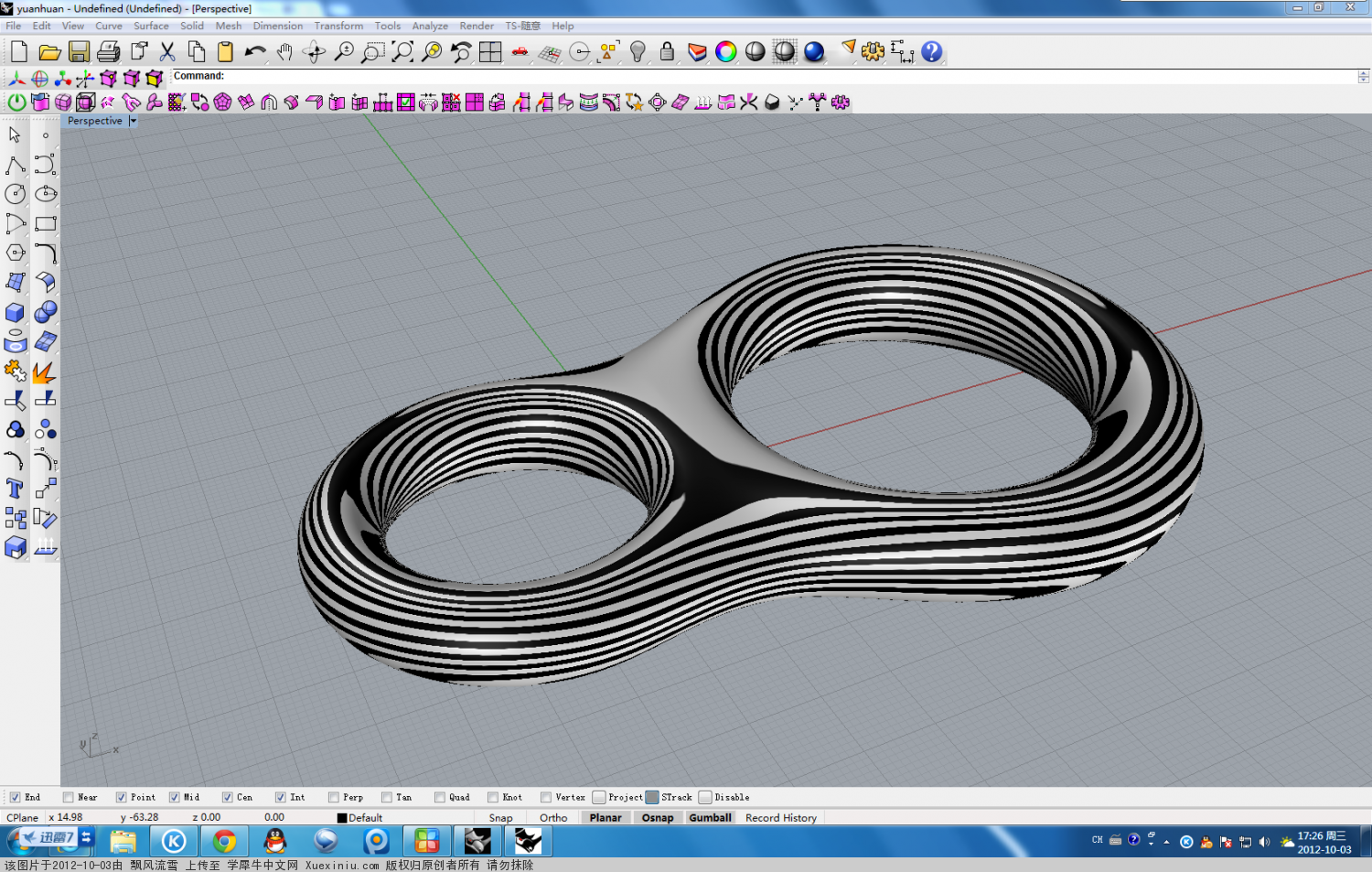Image resolution: width=1372 pixels, height=872 pixels.
Task: Click into the Command input field
Action: (790, 76)
